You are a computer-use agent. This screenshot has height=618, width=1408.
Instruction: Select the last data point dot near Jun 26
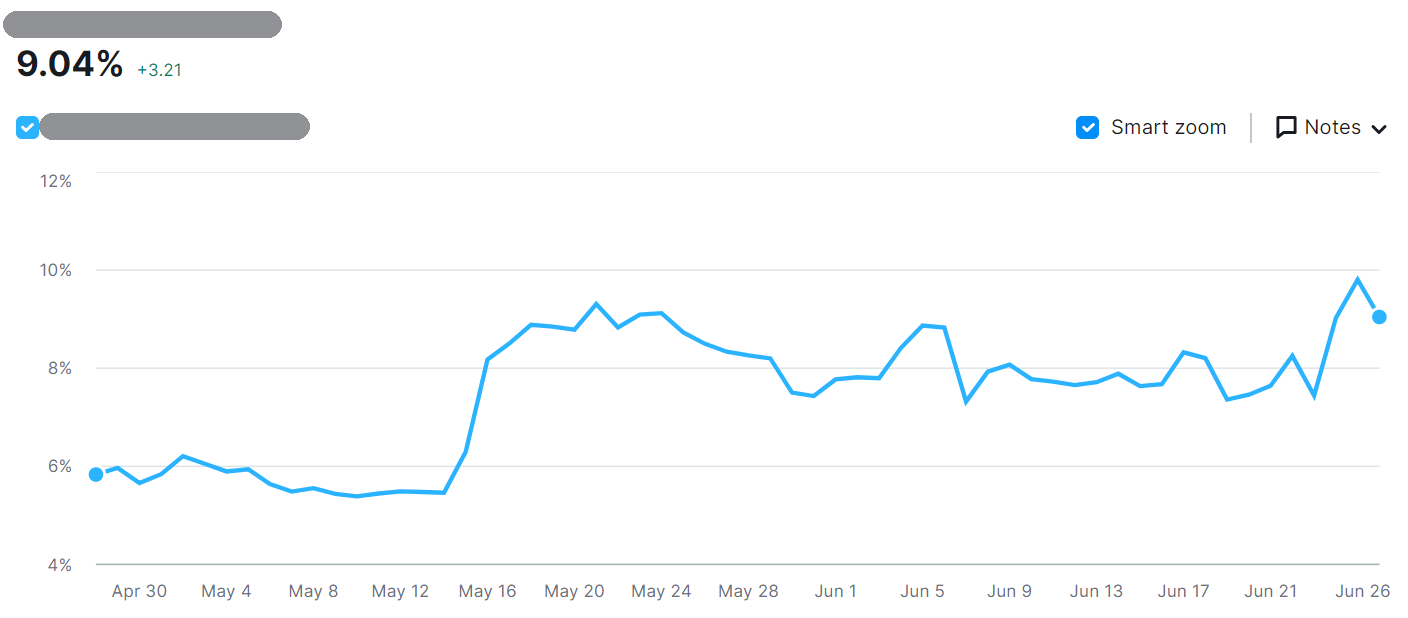(1379, 317)
